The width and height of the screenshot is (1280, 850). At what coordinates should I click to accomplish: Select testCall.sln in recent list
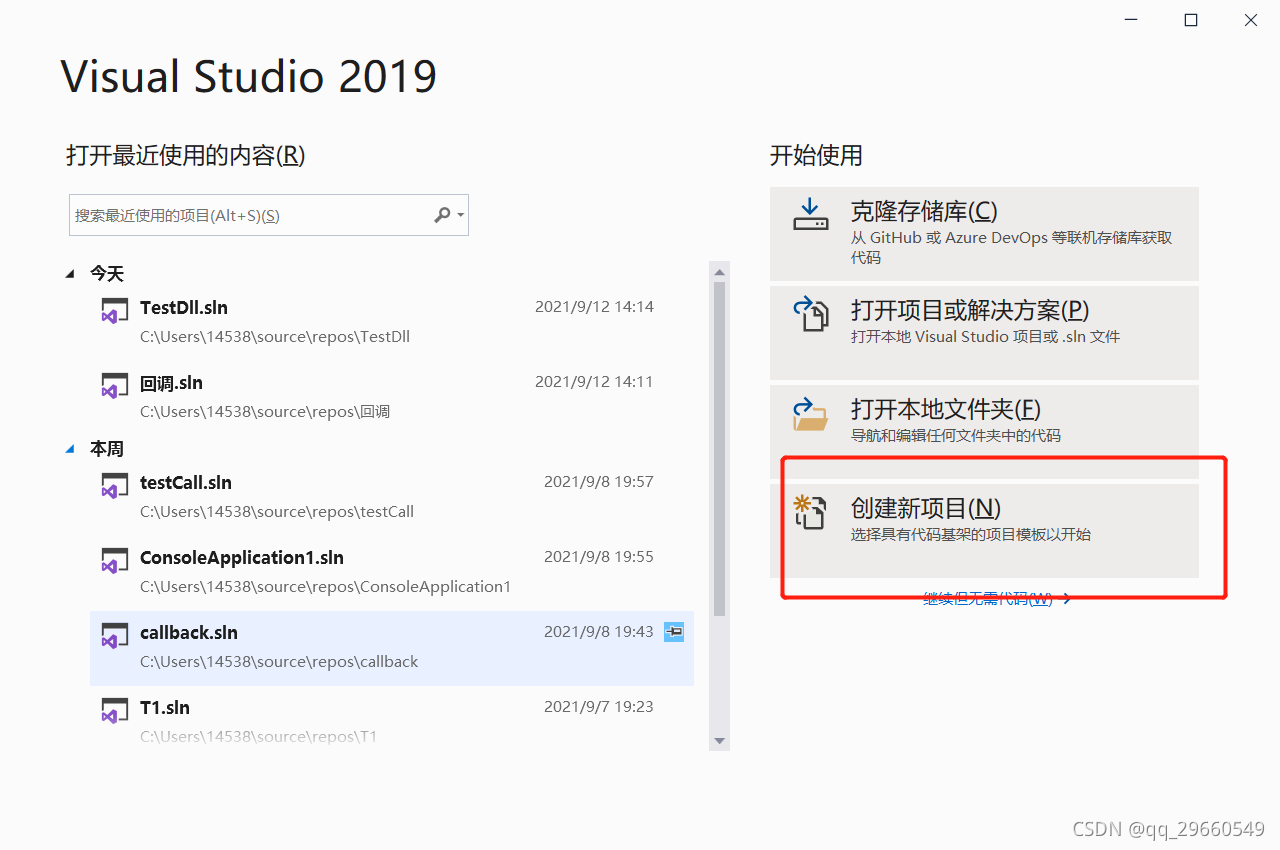click(392, 497)
